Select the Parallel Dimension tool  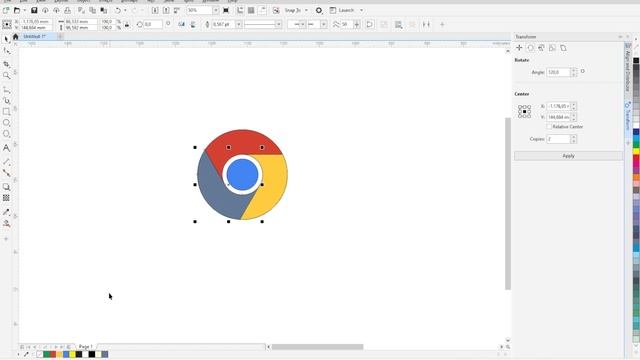6,162
